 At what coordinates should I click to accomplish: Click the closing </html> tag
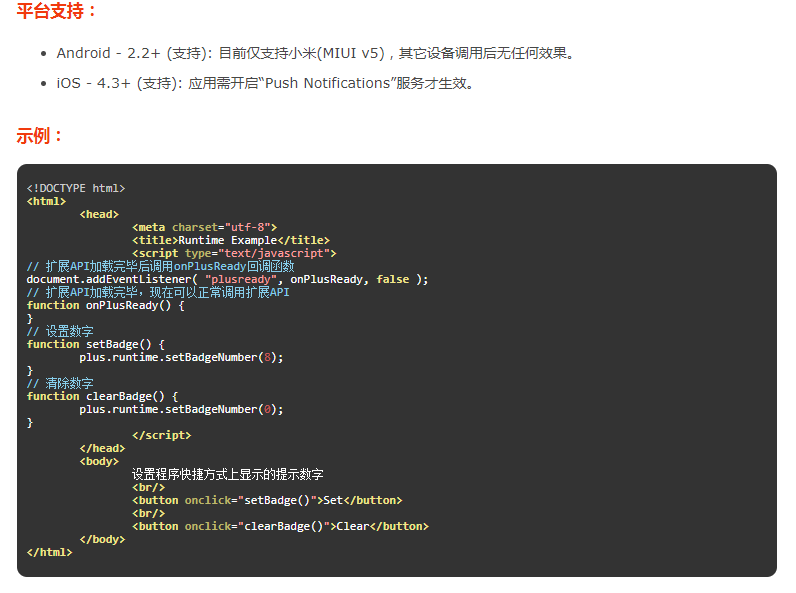(x=49, y=552)
